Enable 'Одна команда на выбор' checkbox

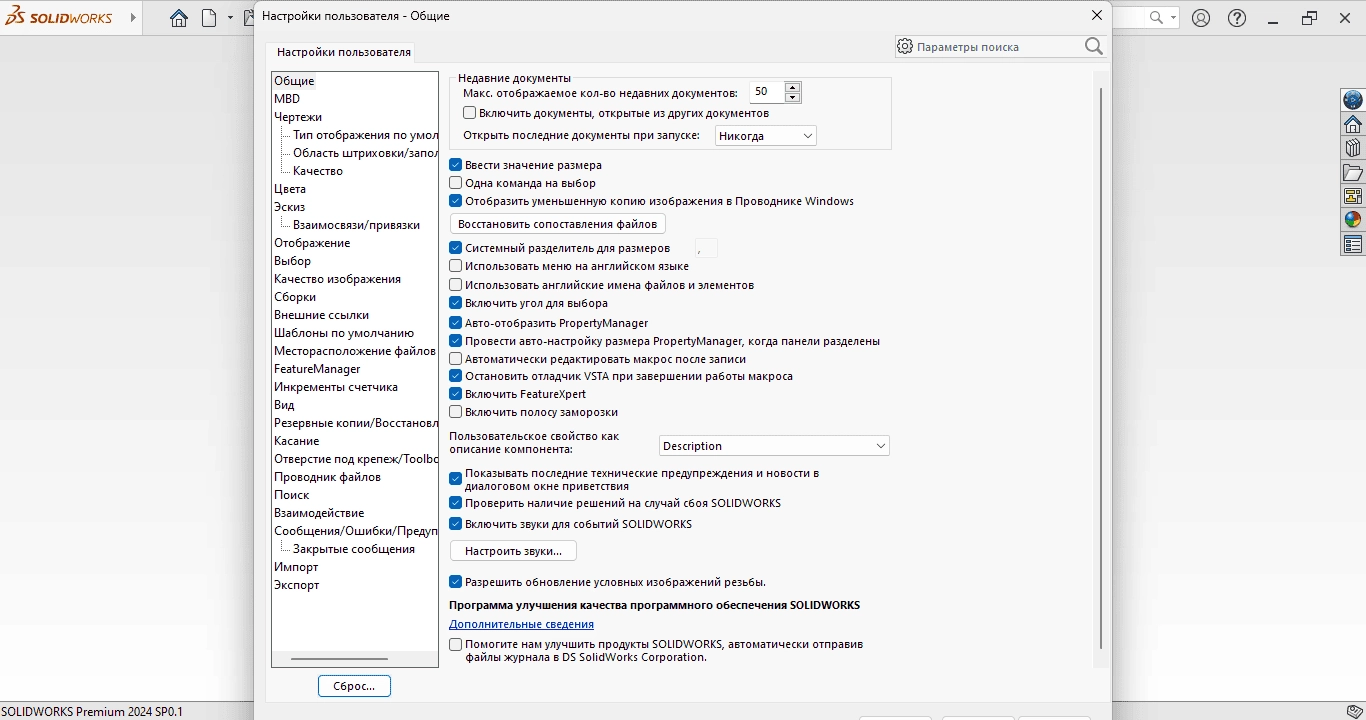pyautogui.click(x=456, y=183)
